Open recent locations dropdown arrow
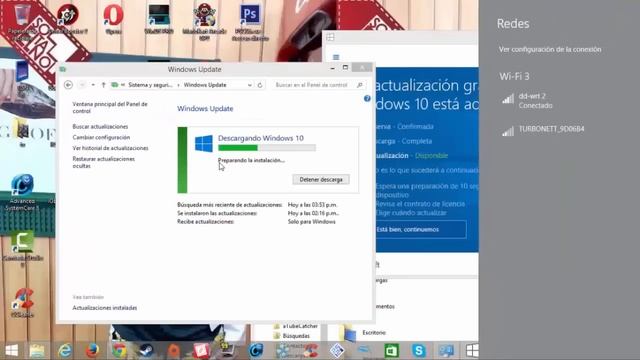Screen dimensions: 640x360 (93, 85)
